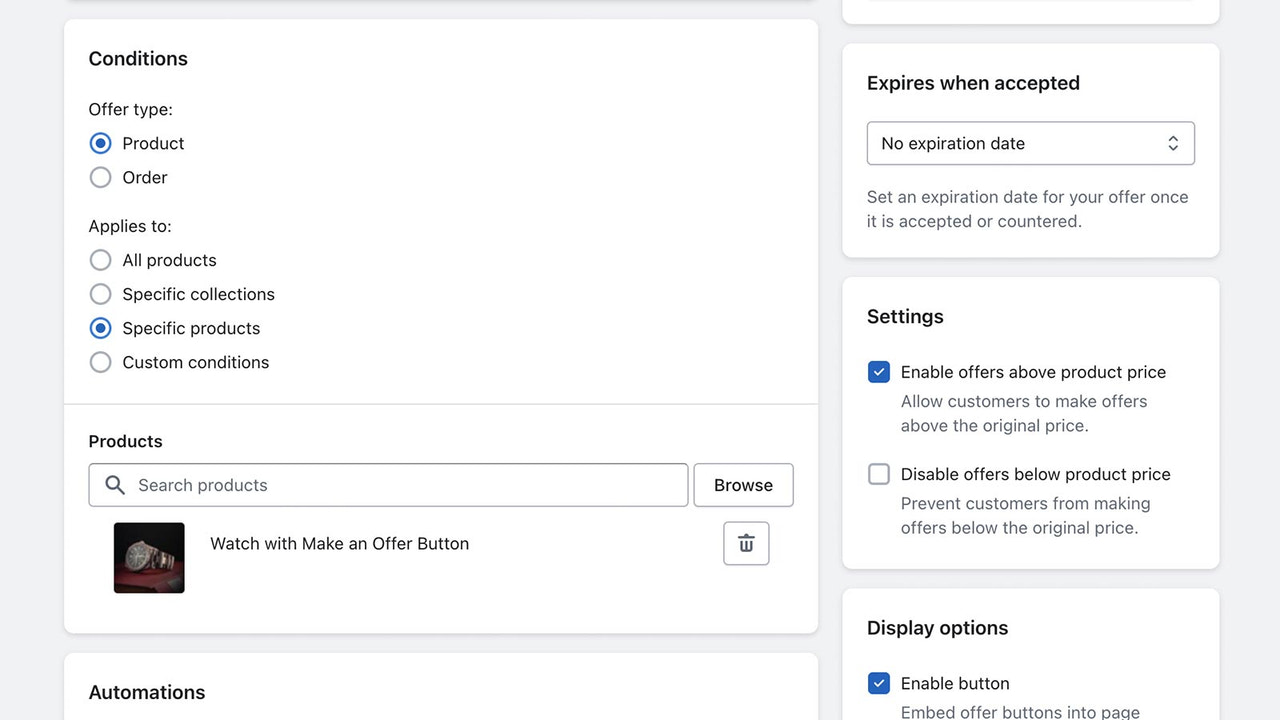Image resolution: width=1280 pixels, height=720 pixels.
Task: Reselect the "Product" offer type
Action: click(x=100, y=143)
